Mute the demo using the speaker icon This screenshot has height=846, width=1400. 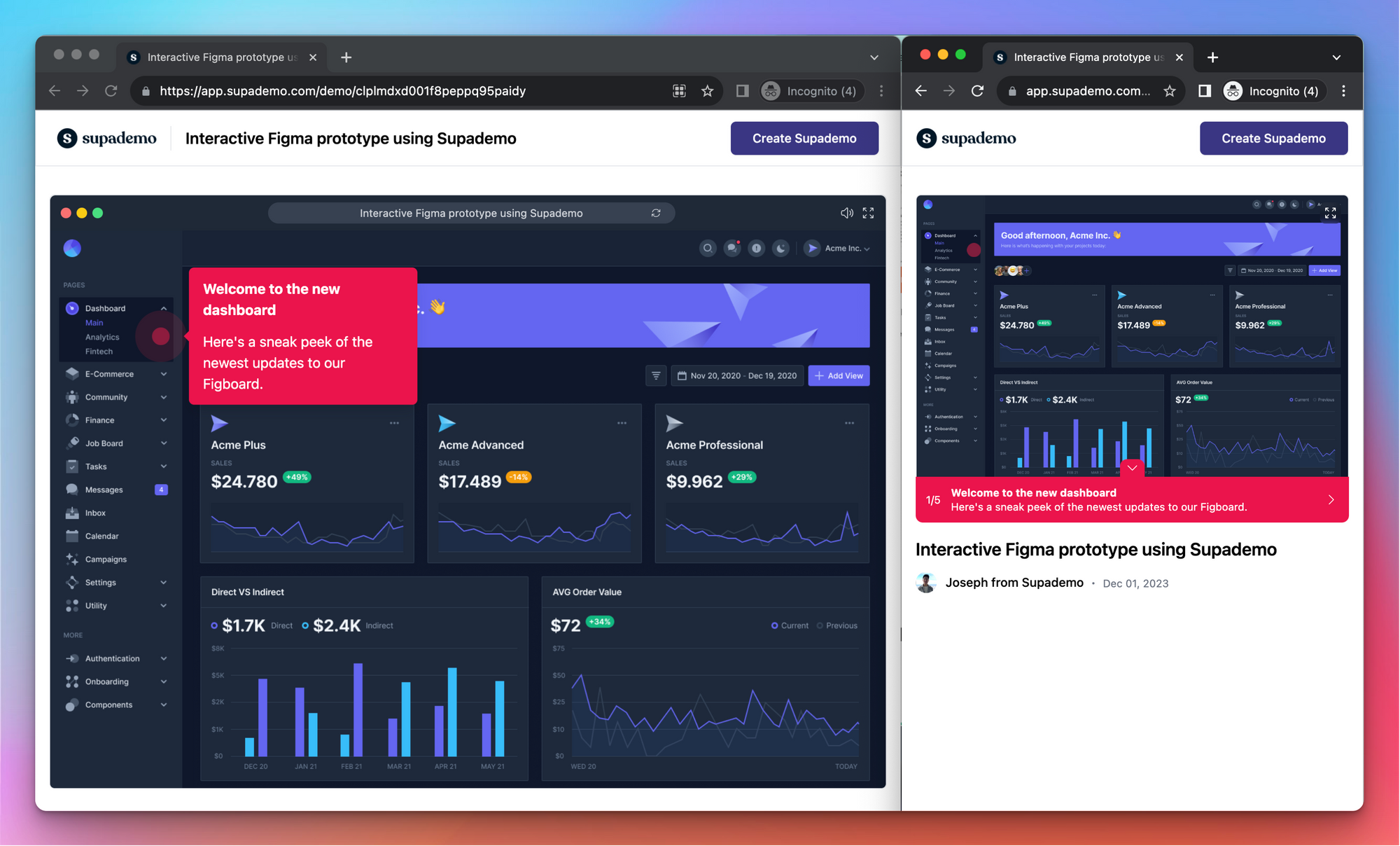point(846,212)
